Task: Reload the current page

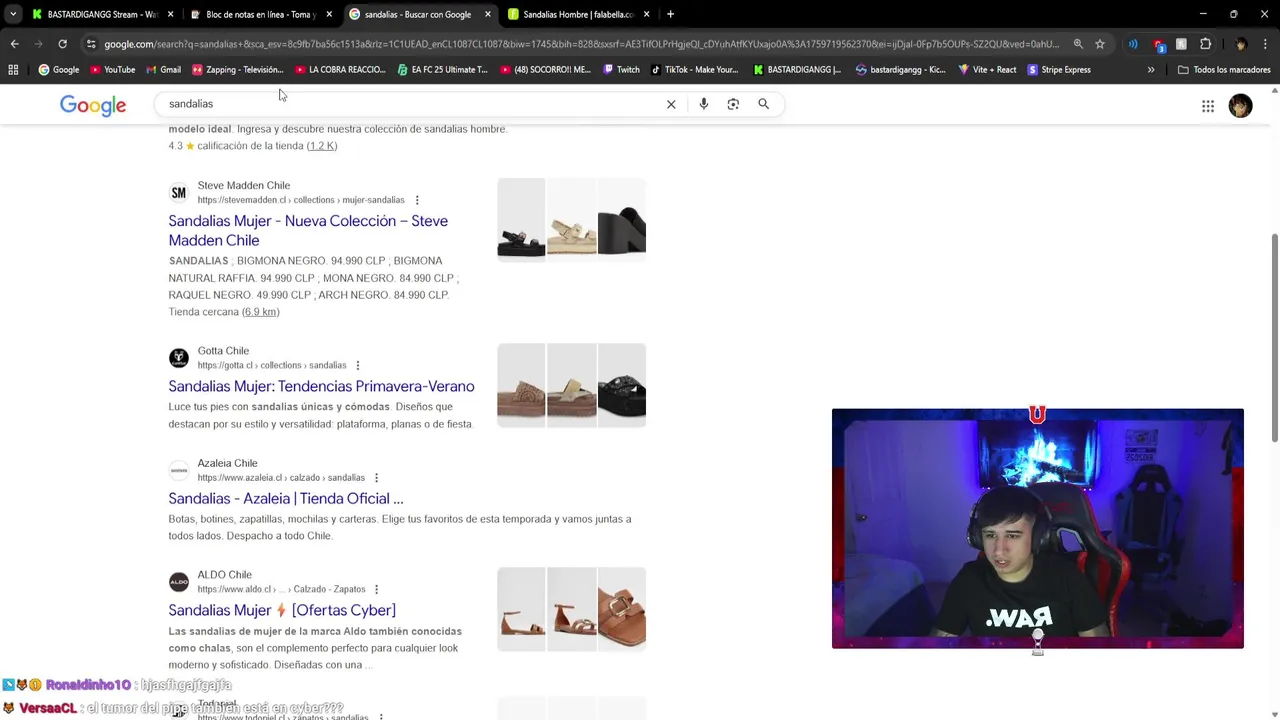Action: click(x=62, y=44)
